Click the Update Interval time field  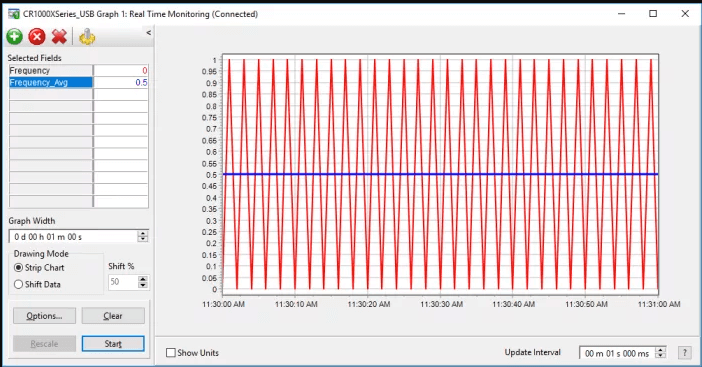[x=617, y=353]
